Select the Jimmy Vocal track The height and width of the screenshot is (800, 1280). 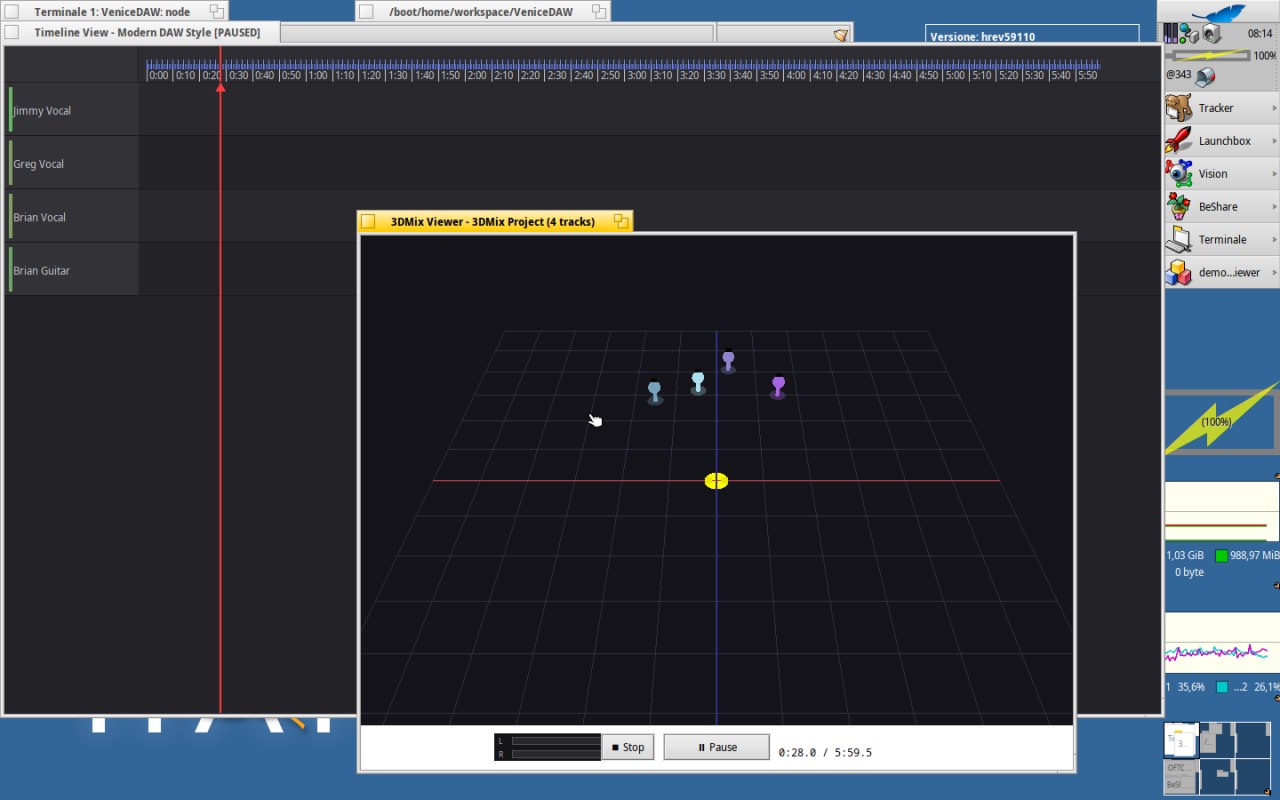click(x=72, y=110)
